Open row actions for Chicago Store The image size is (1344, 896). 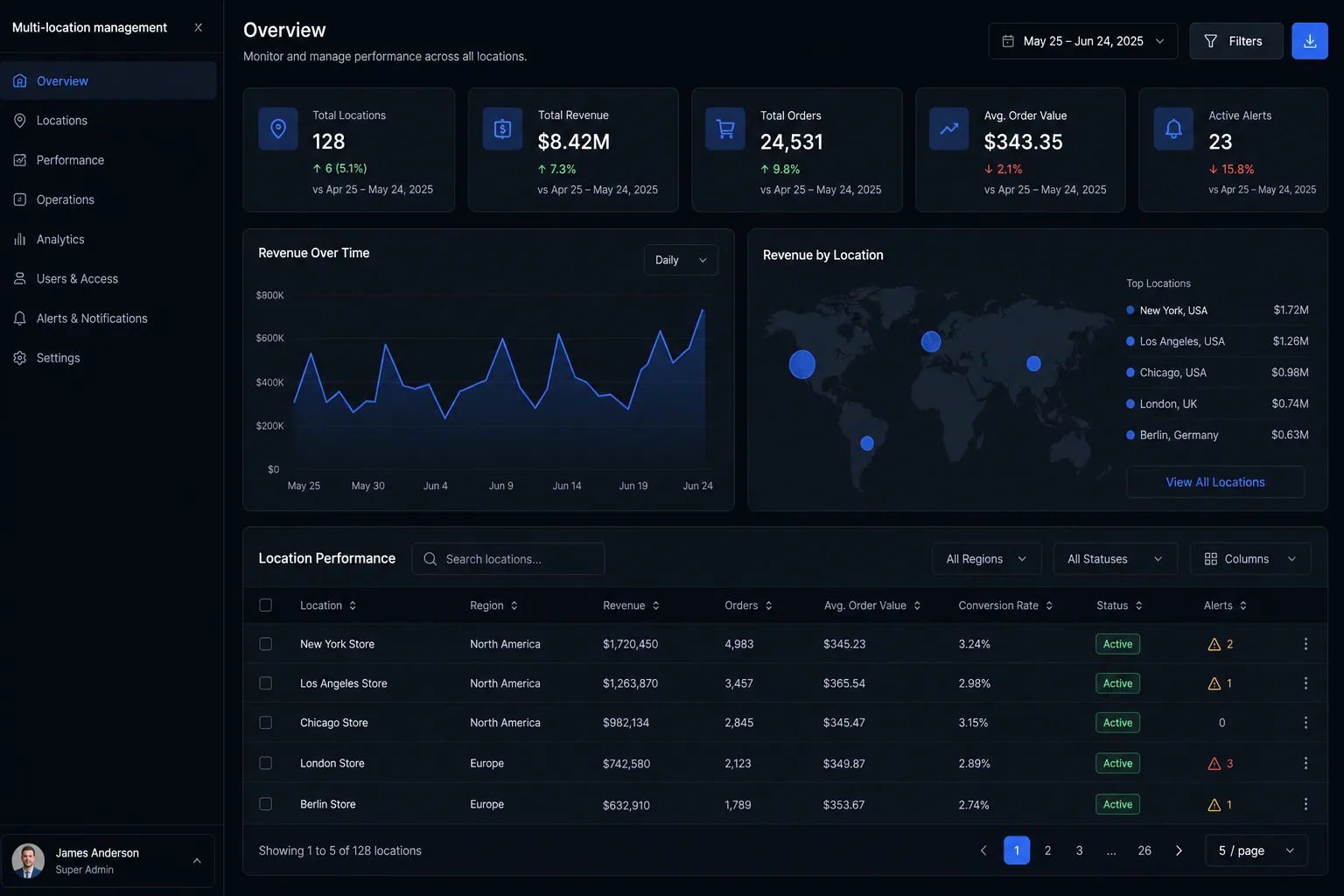click(1305, 723)
